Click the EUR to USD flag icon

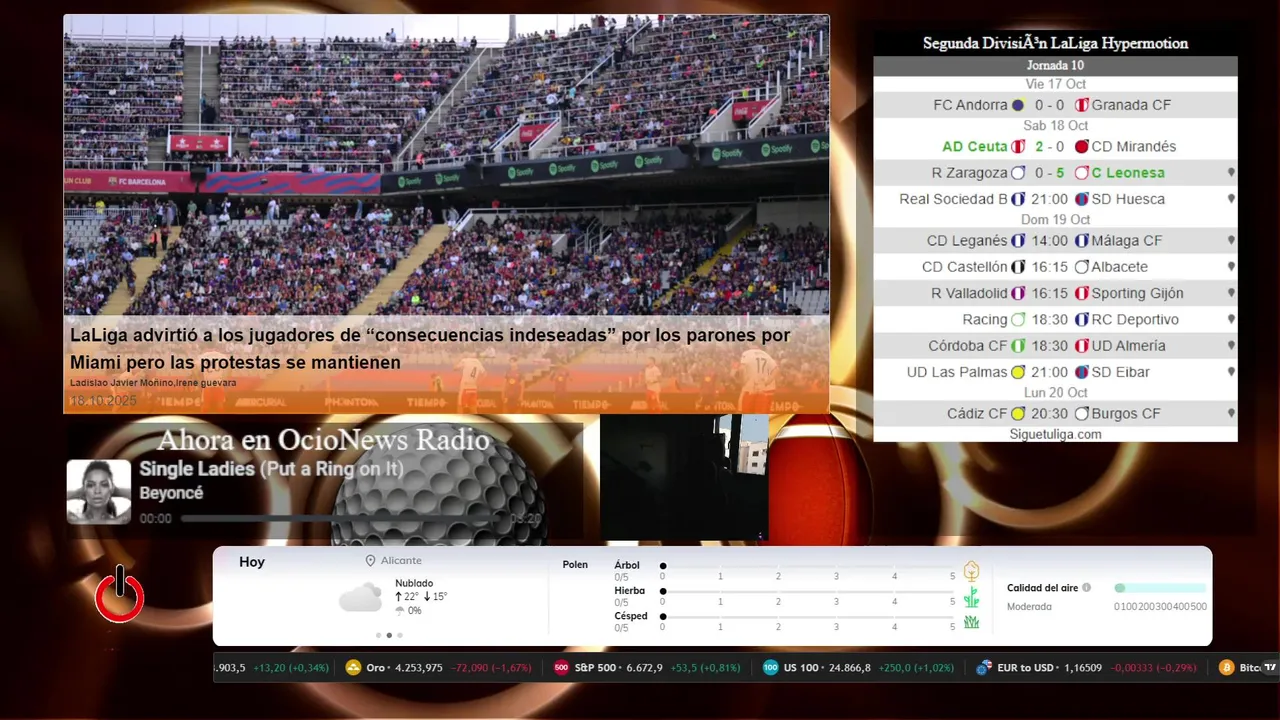[984, 668]
